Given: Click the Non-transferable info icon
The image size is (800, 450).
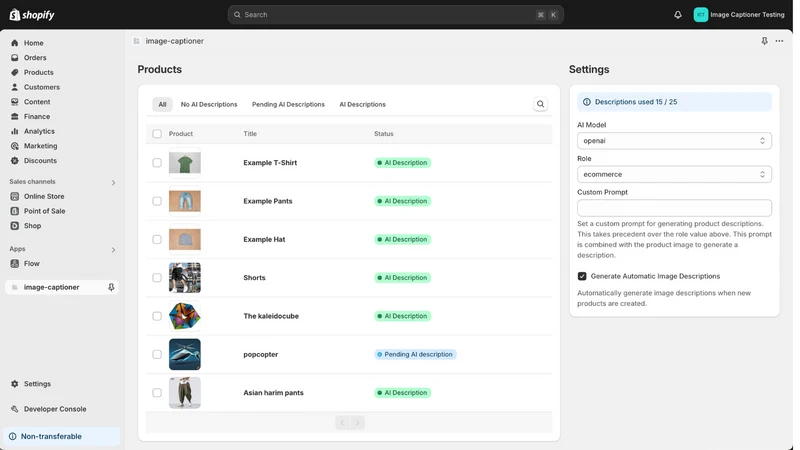Looking at the screenshot, I should click(x=13, y=437).
